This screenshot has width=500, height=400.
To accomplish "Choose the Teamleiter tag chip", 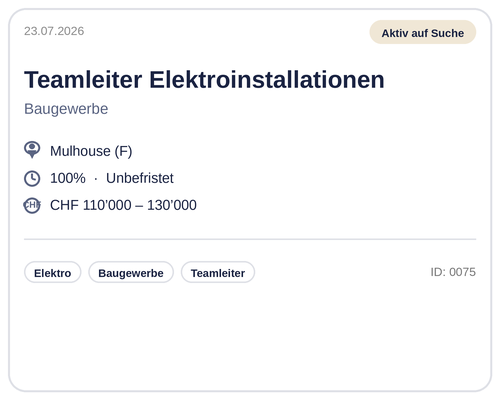I will 218,272.
